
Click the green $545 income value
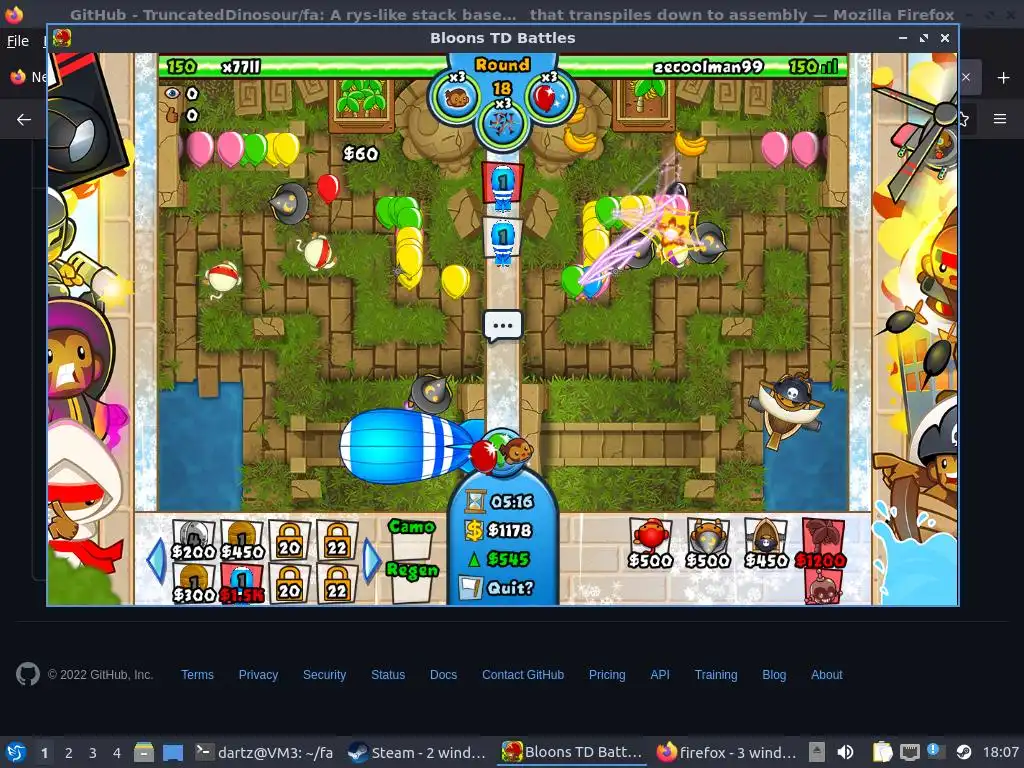pos(508,558)
